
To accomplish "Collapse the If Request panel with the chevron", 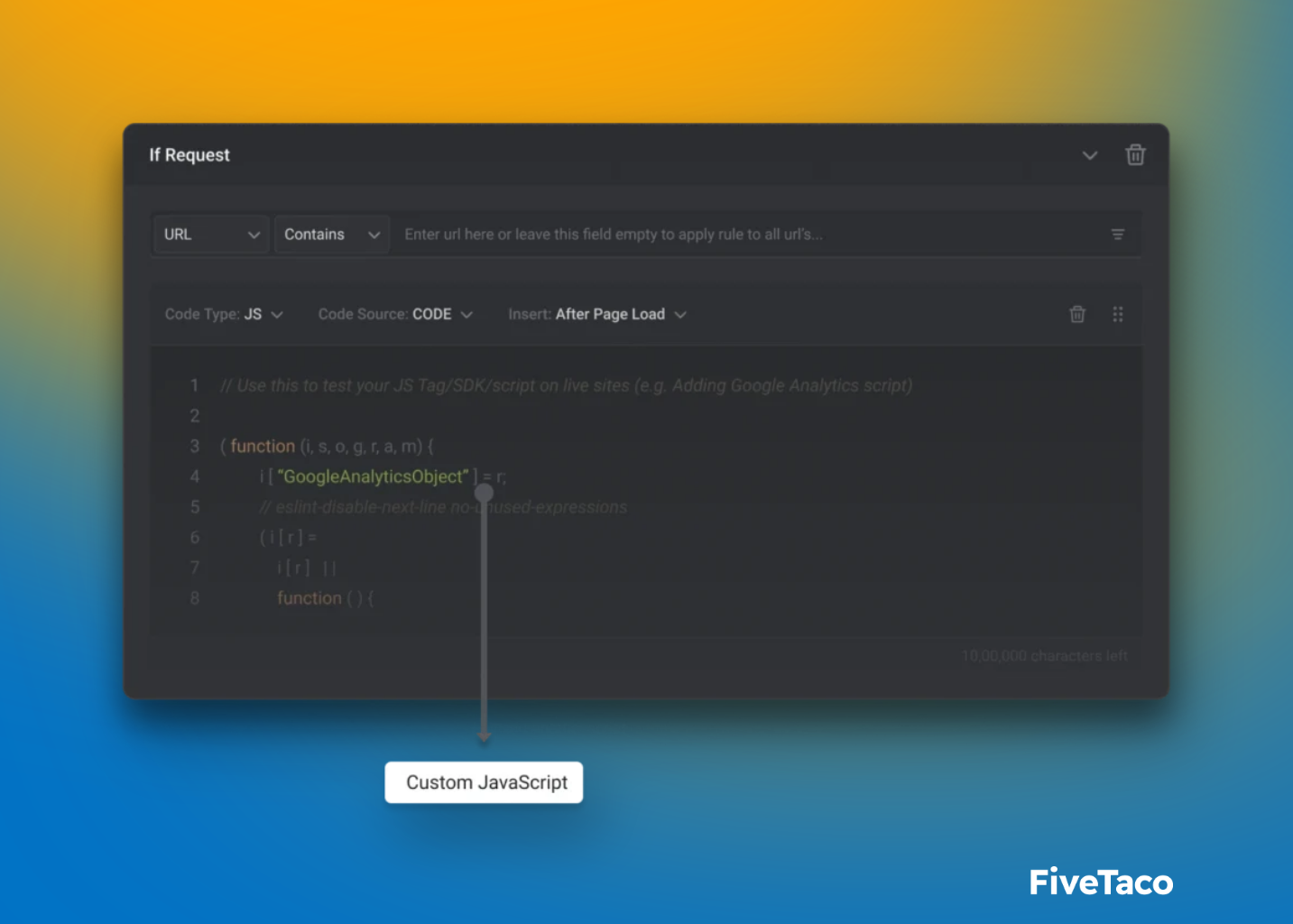I will pos(1089,155).
